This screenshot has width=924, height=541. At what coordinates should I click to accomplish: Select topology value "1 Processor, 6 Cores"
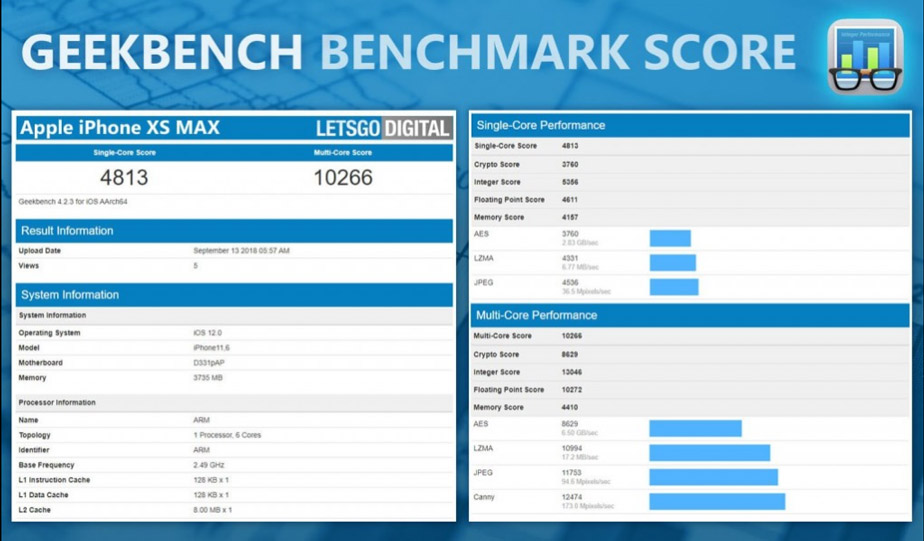pyautogui.click(x=227, y=435)
